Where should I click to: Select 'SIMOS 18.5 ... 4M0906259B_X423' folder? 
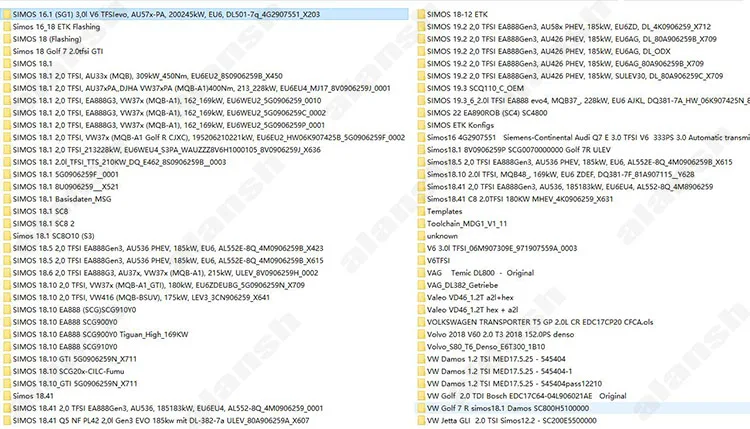[168, 248]
